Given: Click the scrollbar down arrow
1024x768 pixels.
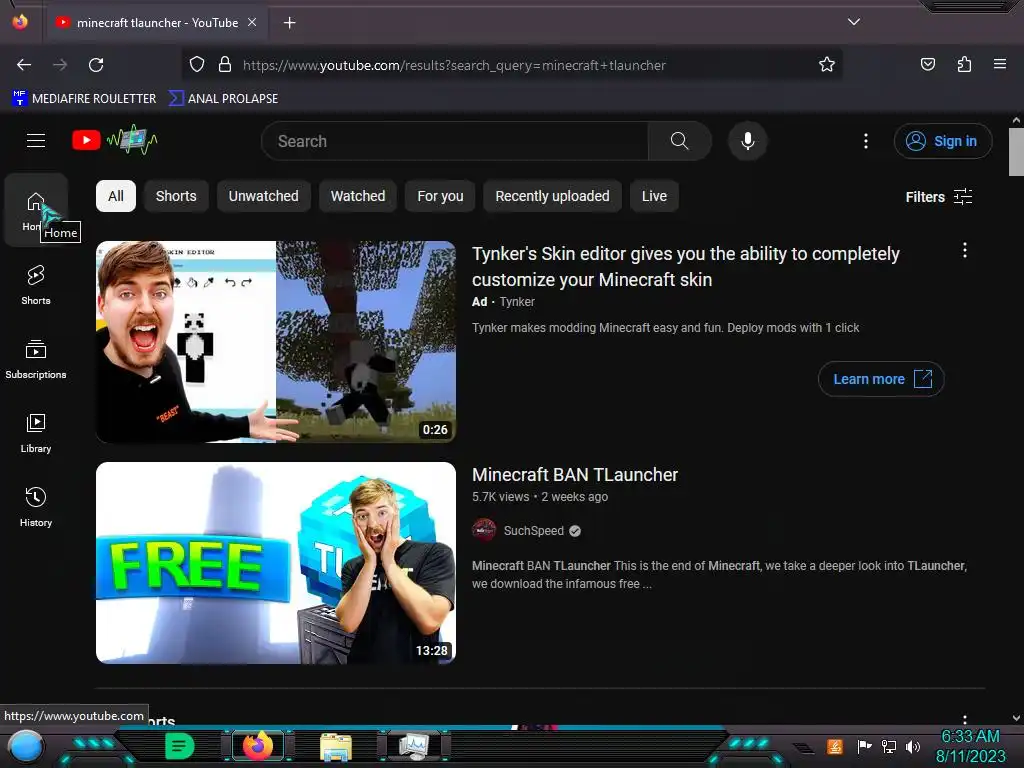Looking at the screenshot, I should click(x=1016, y=718).
